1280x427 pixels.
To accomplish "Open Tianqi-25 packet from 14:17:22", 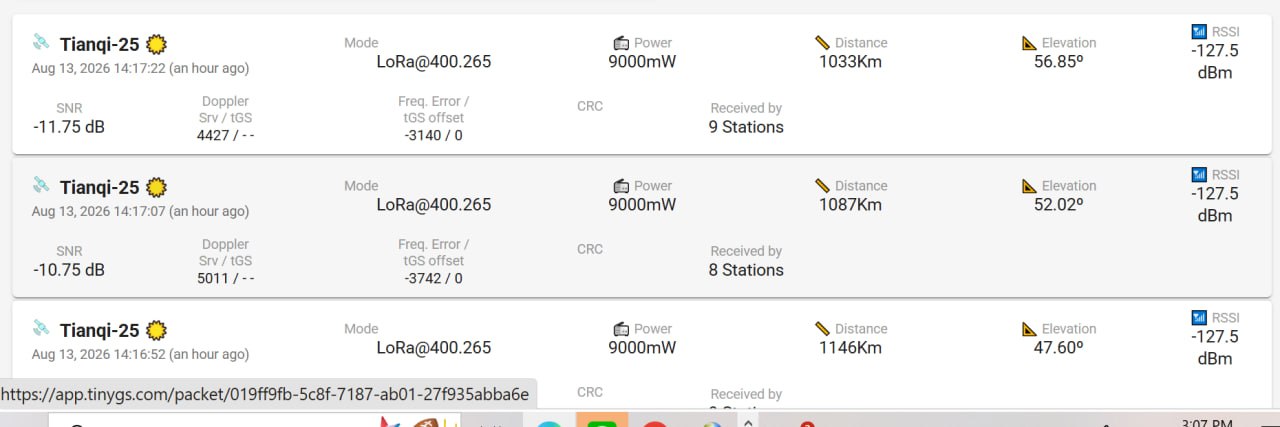I will (642, 84).
